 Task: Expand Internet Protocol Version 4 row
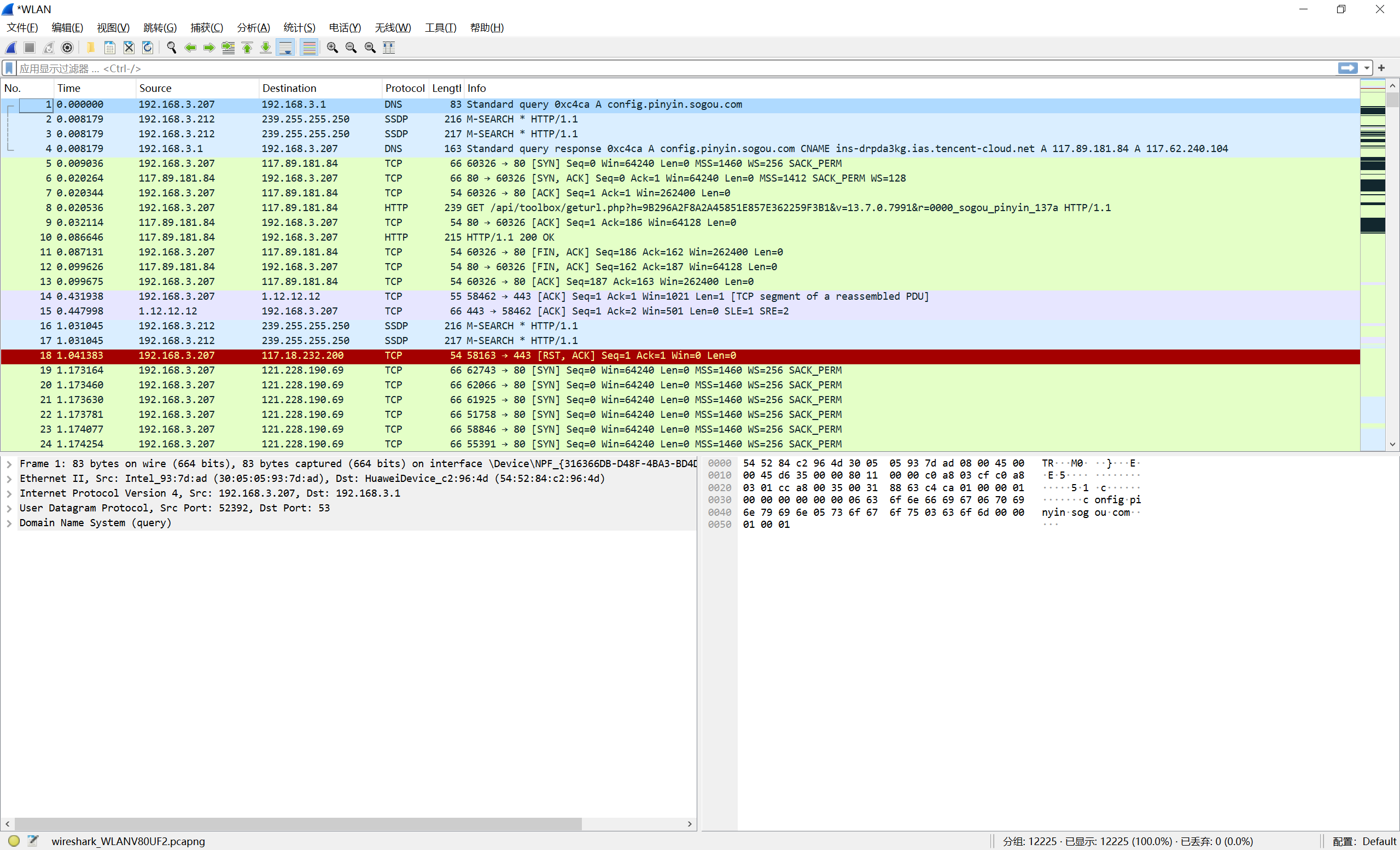point(9,493)
